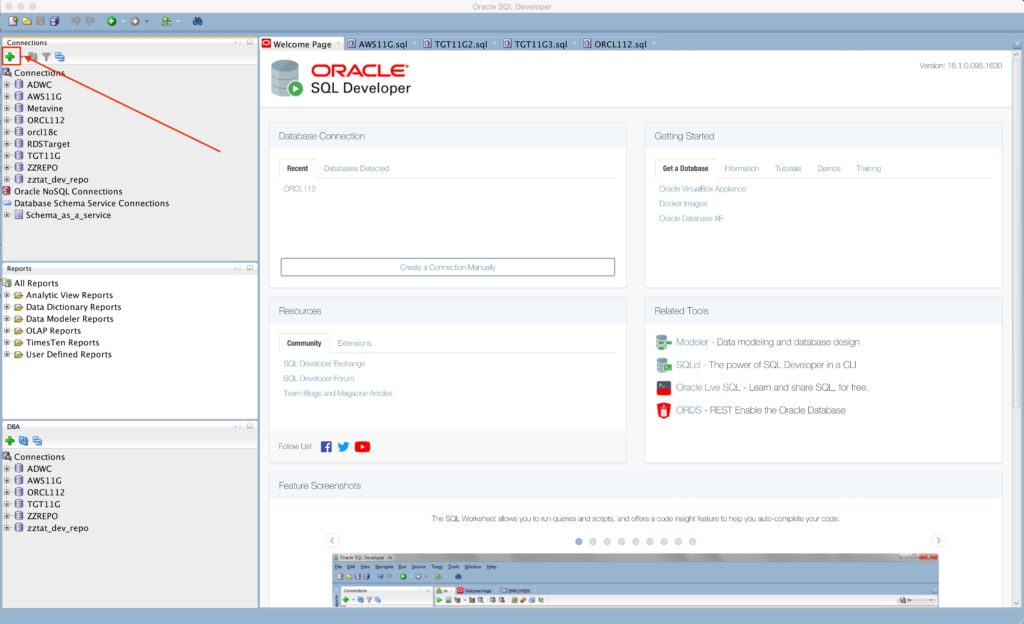
Task: Click next arrow in Feature Screenshots carousel
Action: tap(938, 540)
